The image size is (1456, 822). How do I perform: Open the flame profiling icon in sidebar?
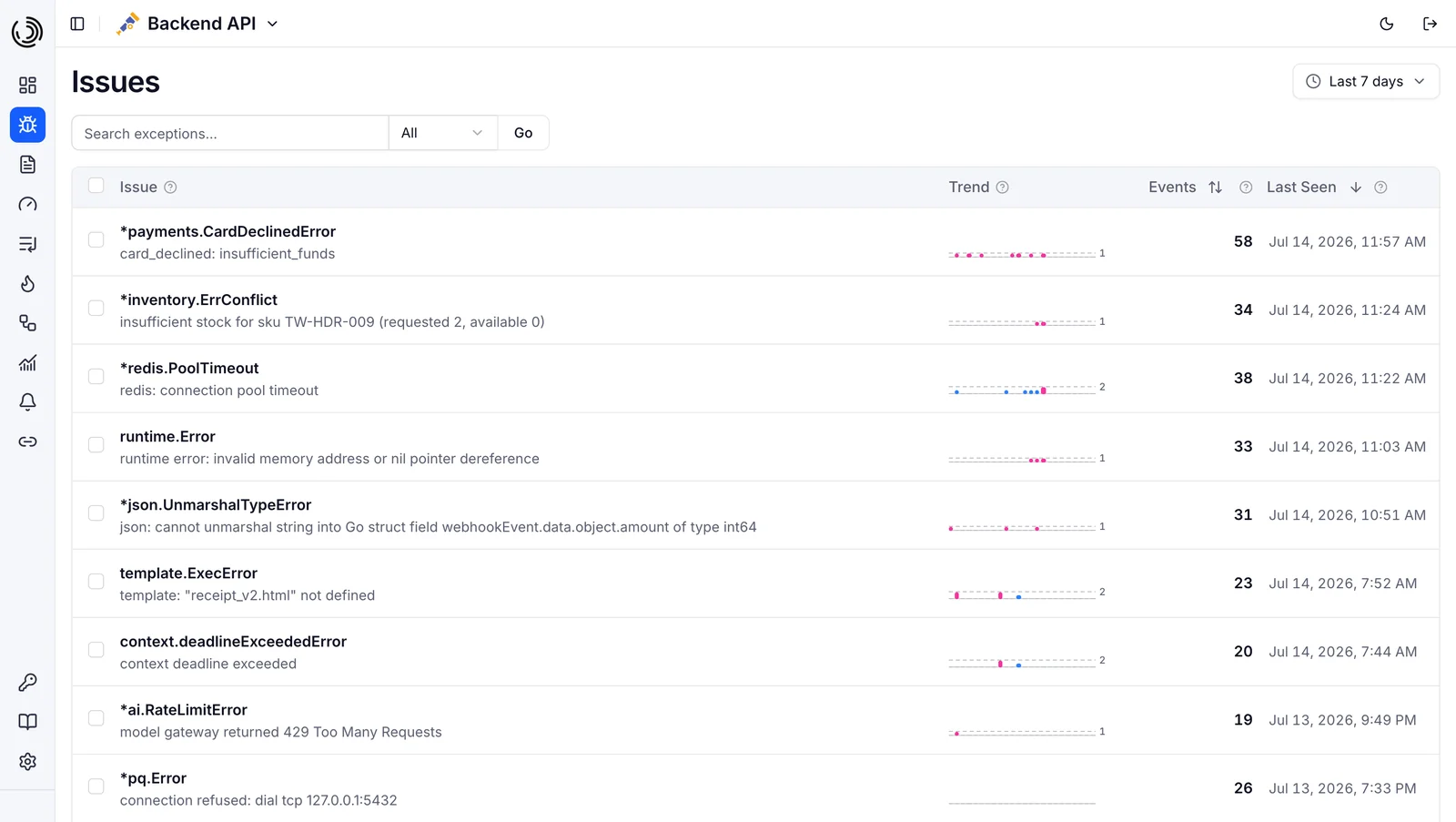pyautogui.click(x=27, y=284)
